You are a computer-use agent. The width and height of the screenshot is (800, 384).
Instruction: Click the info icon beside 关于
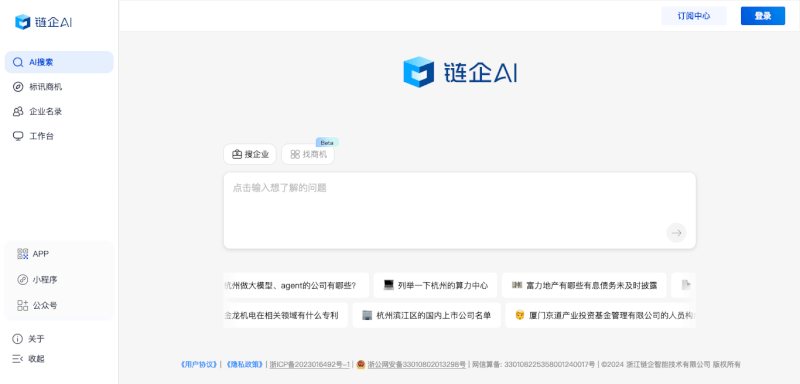tap(18, 339)
